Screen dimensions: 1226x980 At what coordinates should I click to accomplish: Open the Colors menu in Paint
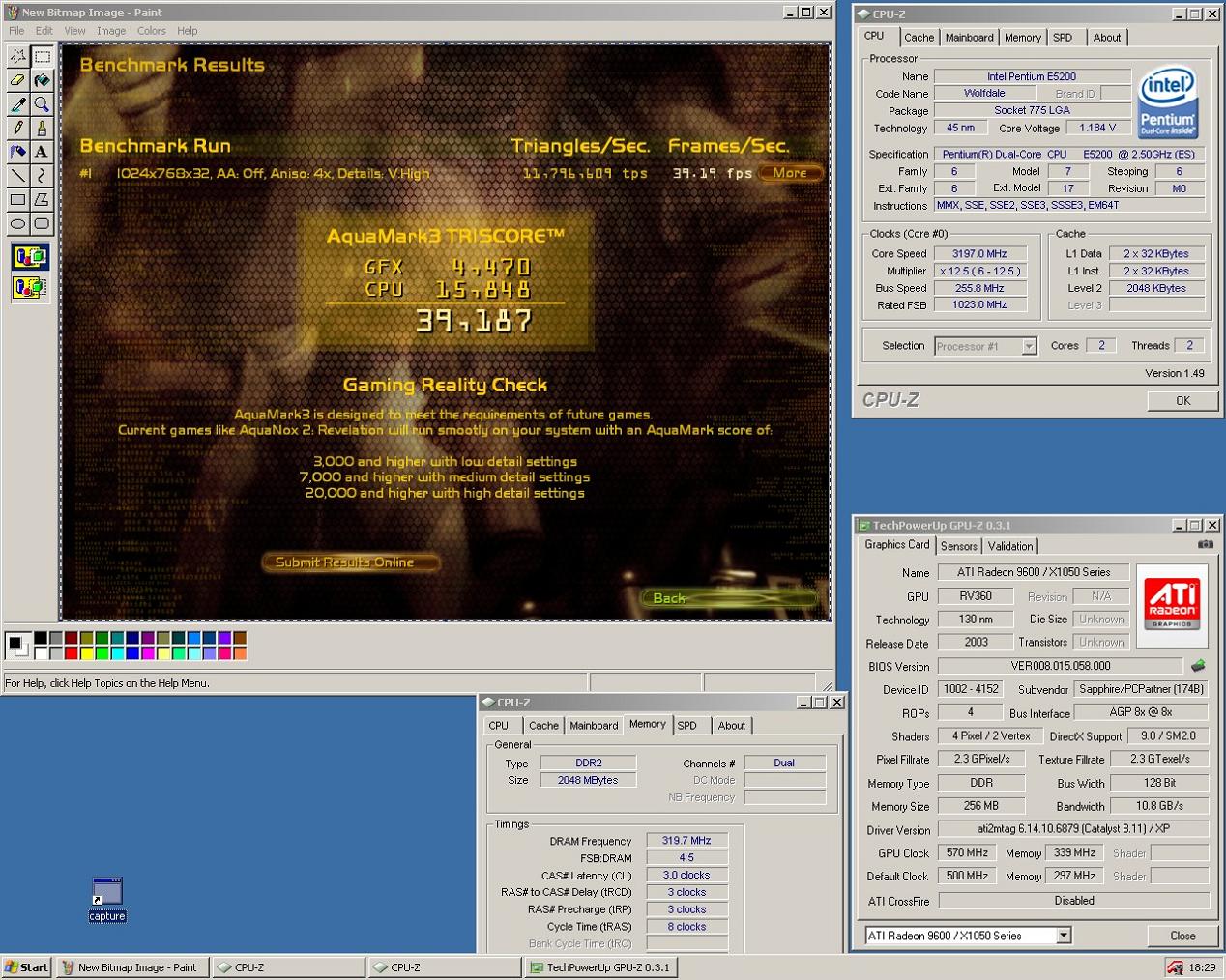click(x=151, y=31)
